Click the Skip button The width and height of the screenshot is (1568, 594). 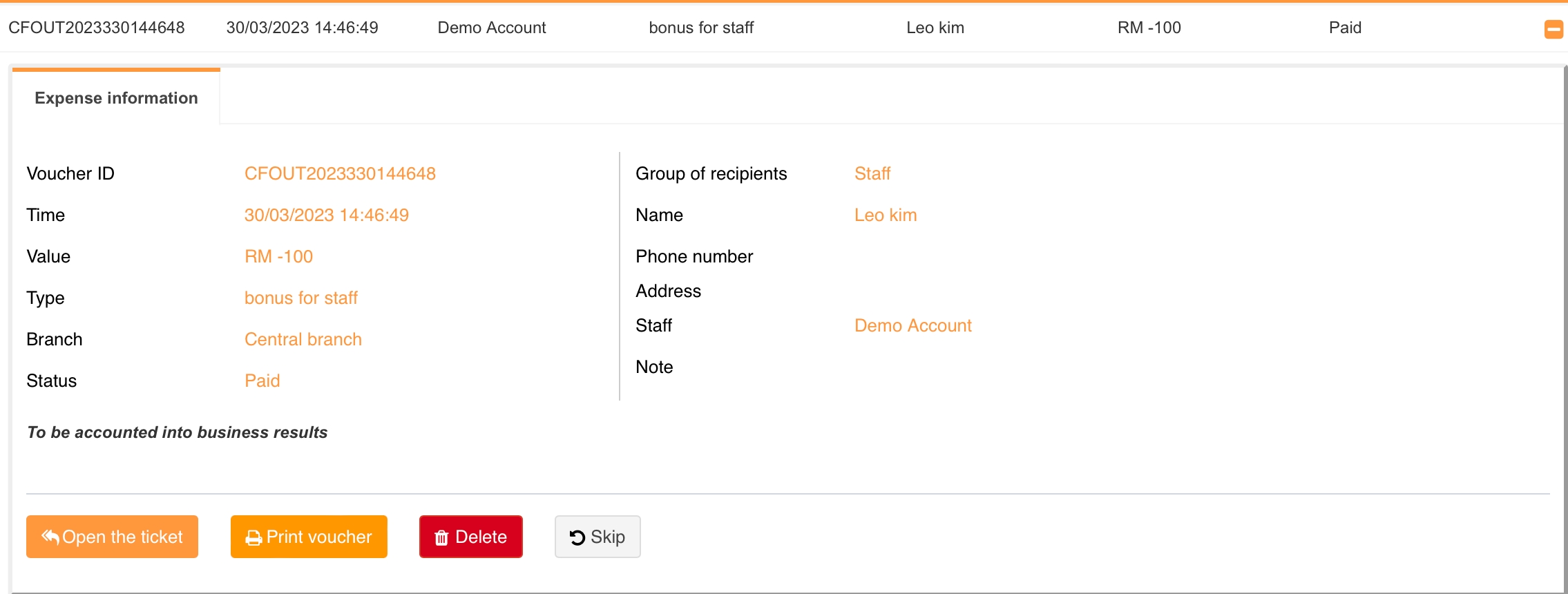click(597, 537)
